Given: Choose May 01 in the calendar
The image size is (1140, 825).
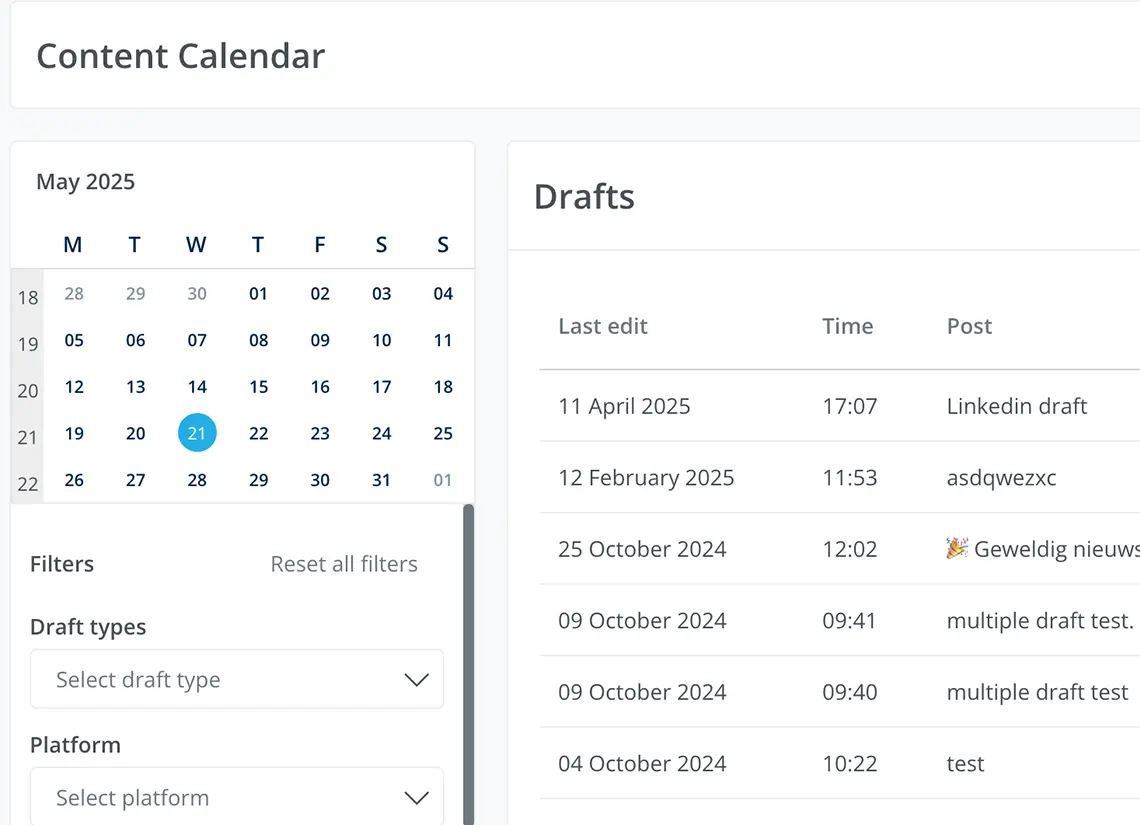Looking at the screenshot, I should pyautogui.click(x=258, y=294).
